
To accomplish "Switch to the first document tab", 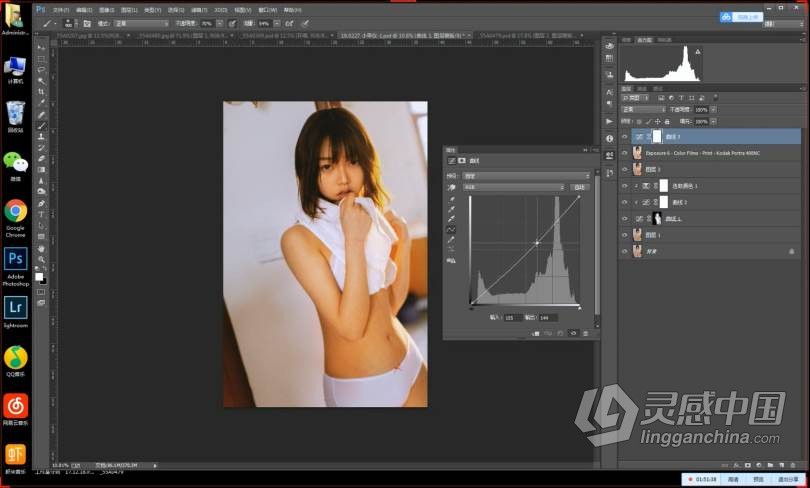I will click(88, 36).
